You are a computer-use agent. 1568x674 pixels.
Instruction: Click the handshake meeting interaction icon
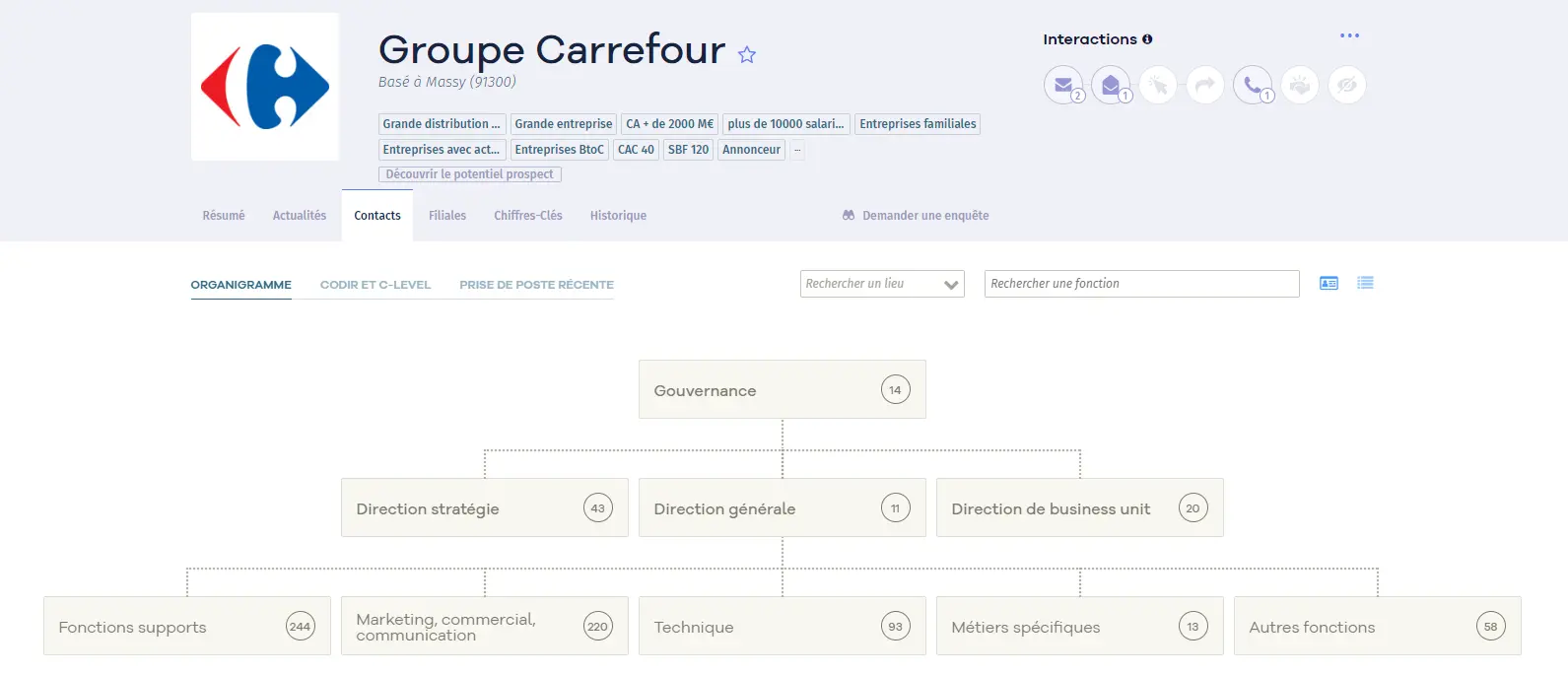tap(1300, 85)
